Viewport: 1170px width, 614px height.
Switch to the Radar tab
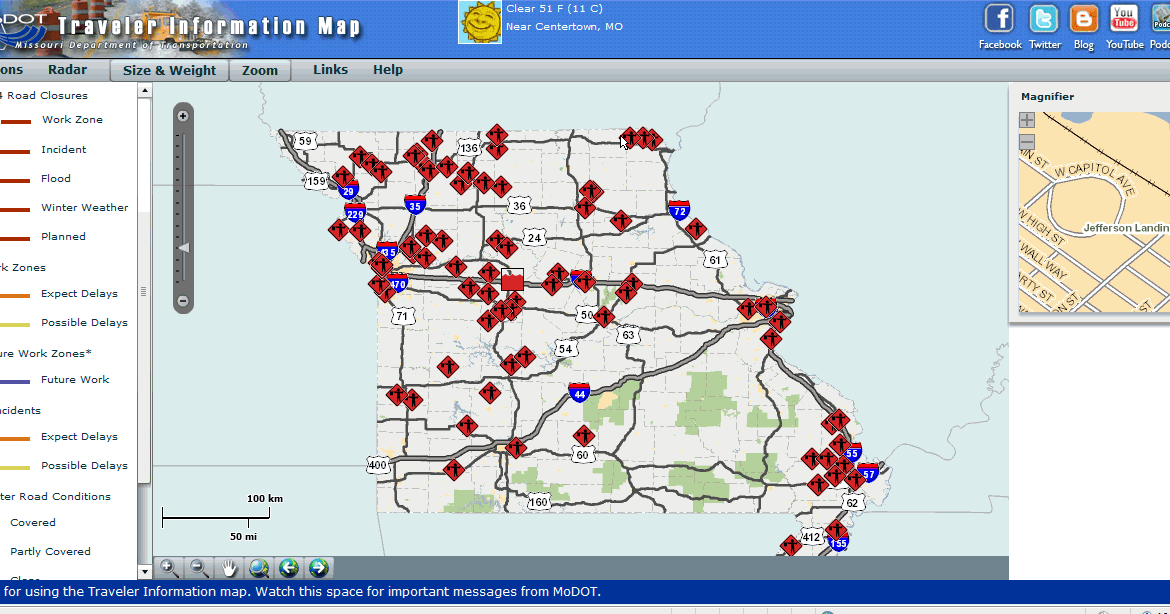67,69
